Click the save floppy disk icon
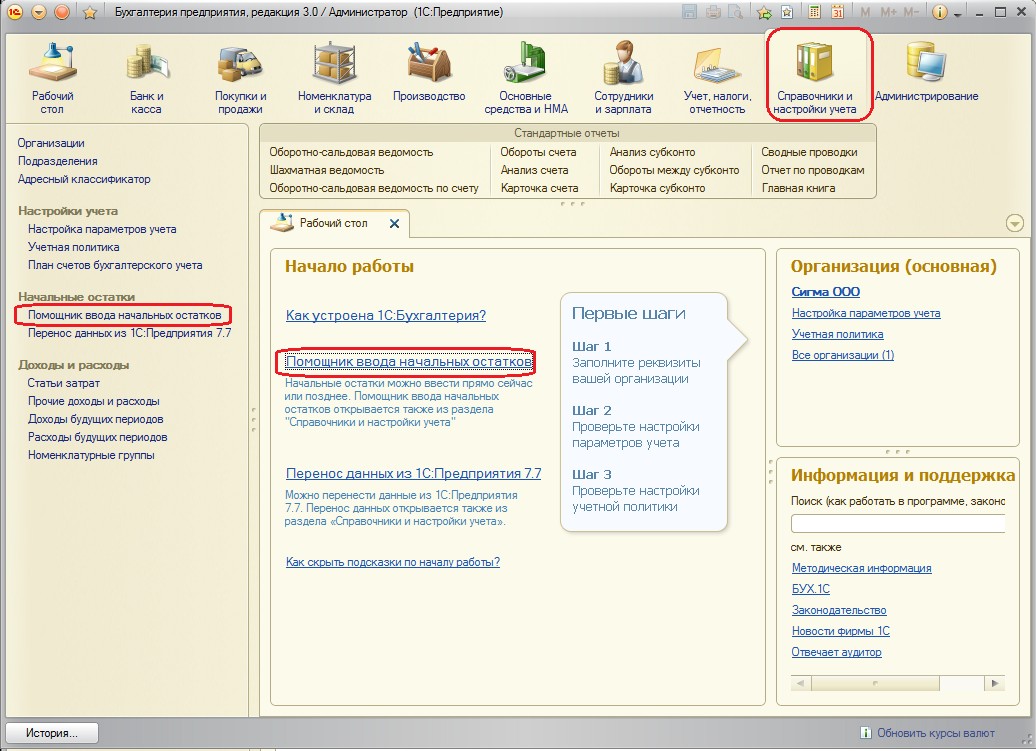 (689, 12)
